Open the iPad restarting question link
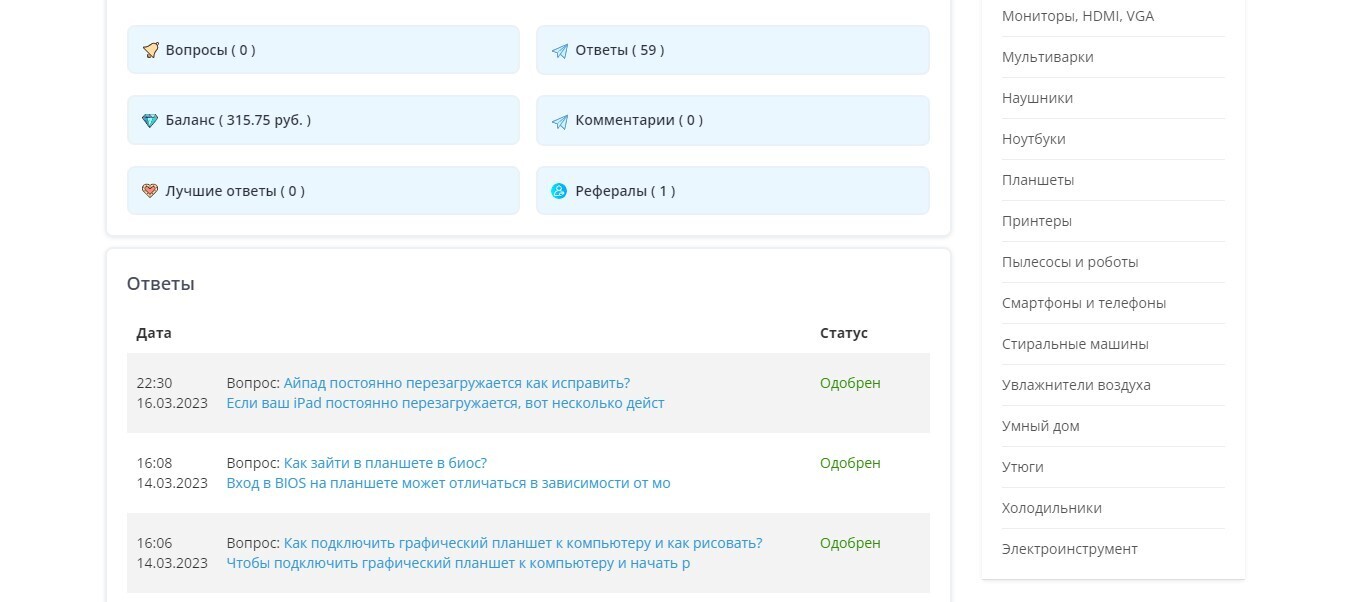Viewport: 1349px width, 602px height. click(x=456, y=382)
